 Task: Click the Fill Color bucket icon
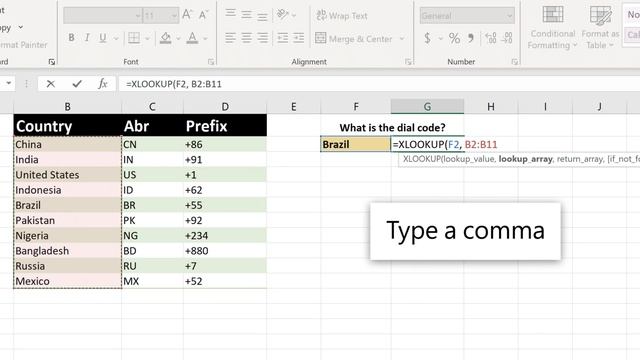(165, 38)
